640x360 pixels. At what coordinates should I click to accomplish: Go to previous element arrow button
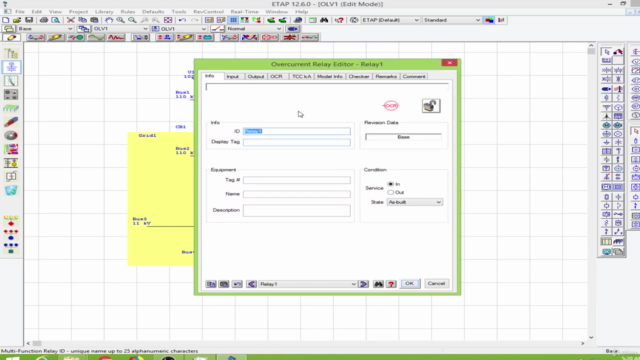[x=251, y=284]
